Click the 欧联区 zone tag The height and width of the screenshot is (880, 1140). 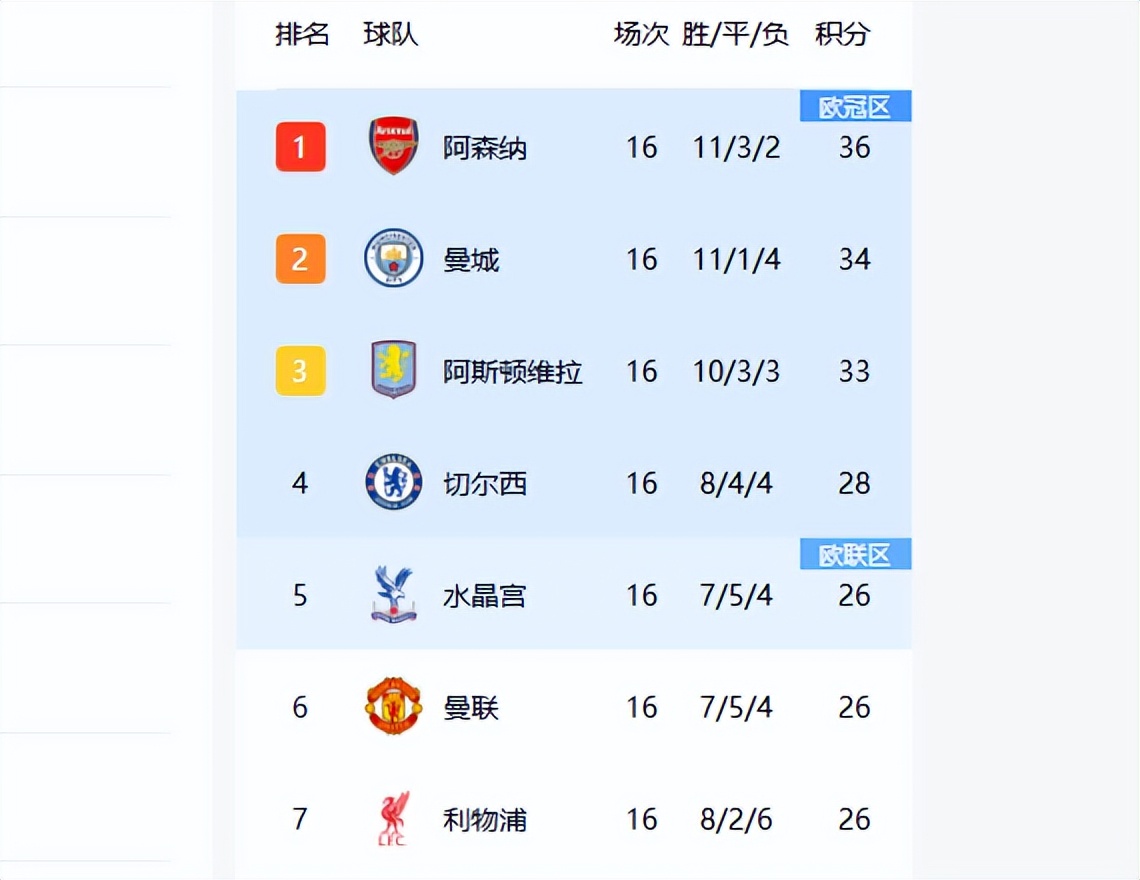(855, 555)
